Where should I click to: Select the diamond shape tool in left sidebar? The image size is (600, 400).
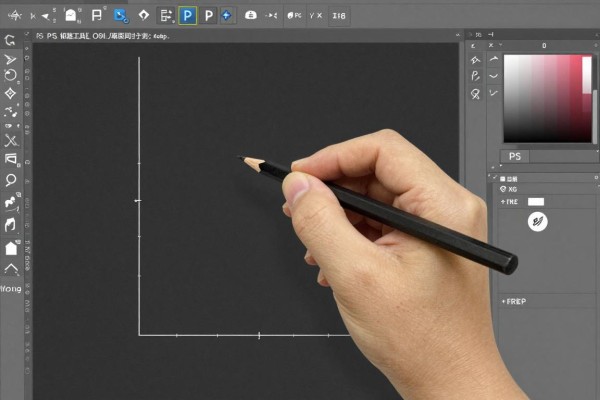pyautogui.click(x=10, y=93)
